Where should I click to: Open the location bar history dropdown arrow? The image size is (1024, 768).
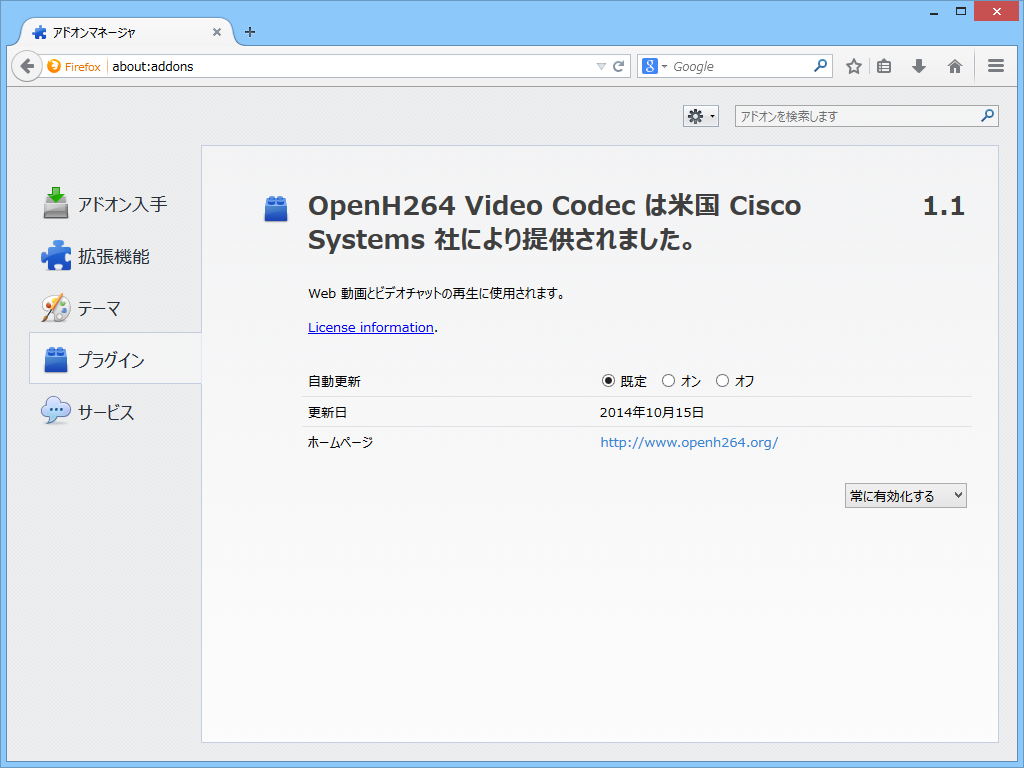point(601,65)
